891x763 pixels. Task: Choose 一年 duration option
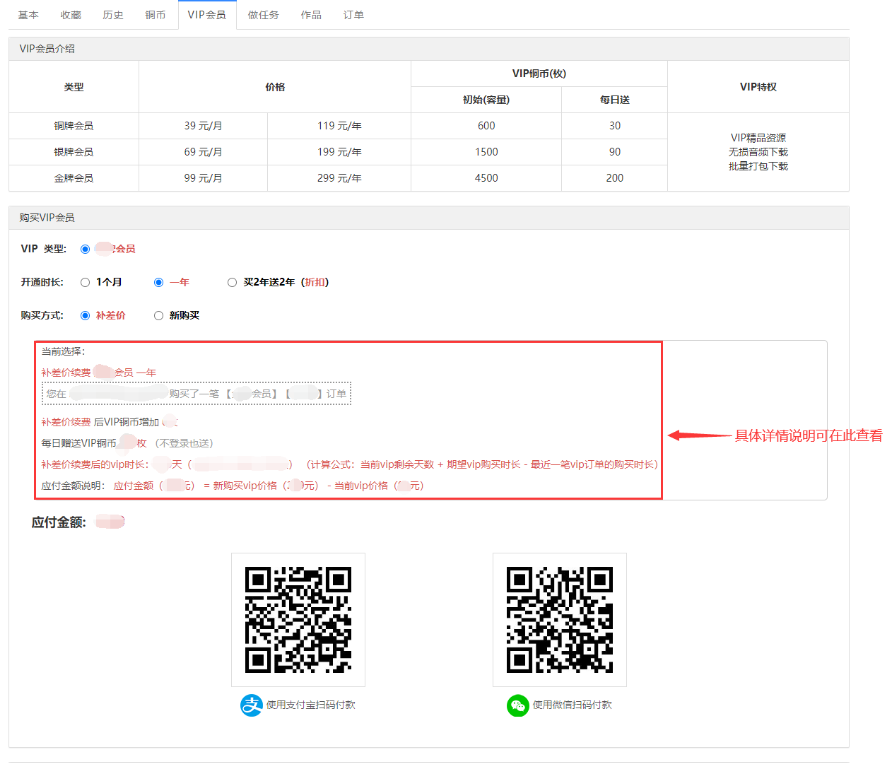click(x=159, y=282)
